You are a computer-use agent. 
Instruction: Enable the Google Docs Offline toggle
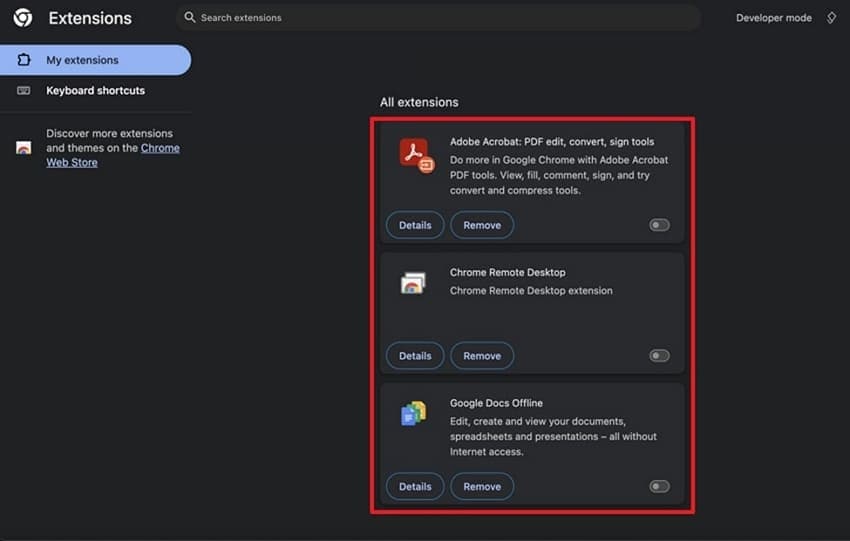pyautogui.click(x=659, y=486)
